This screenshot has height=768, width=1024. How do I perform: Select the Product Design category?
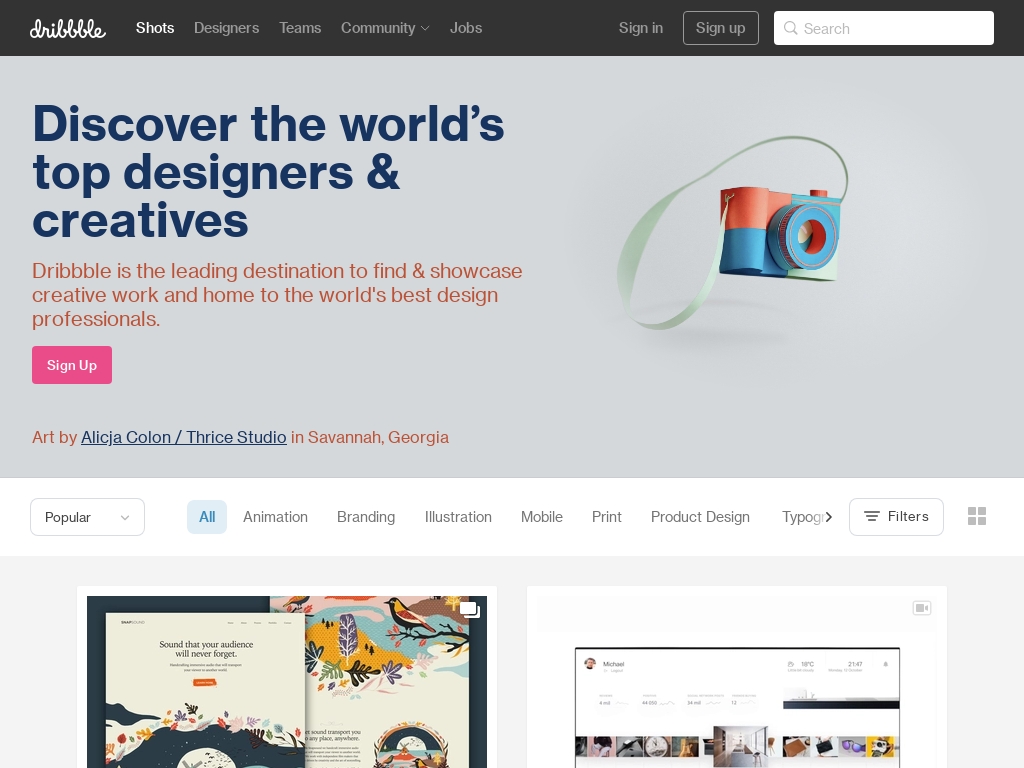[x=700, y=517]
